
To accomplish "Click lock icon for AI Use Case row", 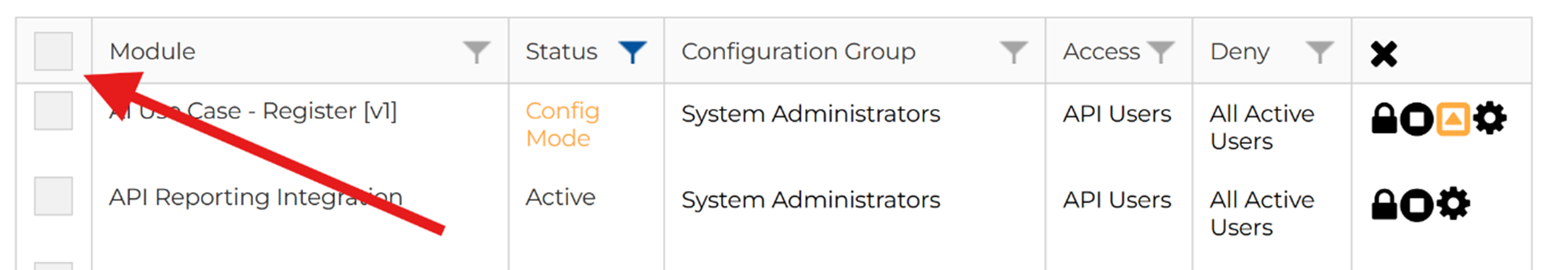I will [x=1384, y=119].
